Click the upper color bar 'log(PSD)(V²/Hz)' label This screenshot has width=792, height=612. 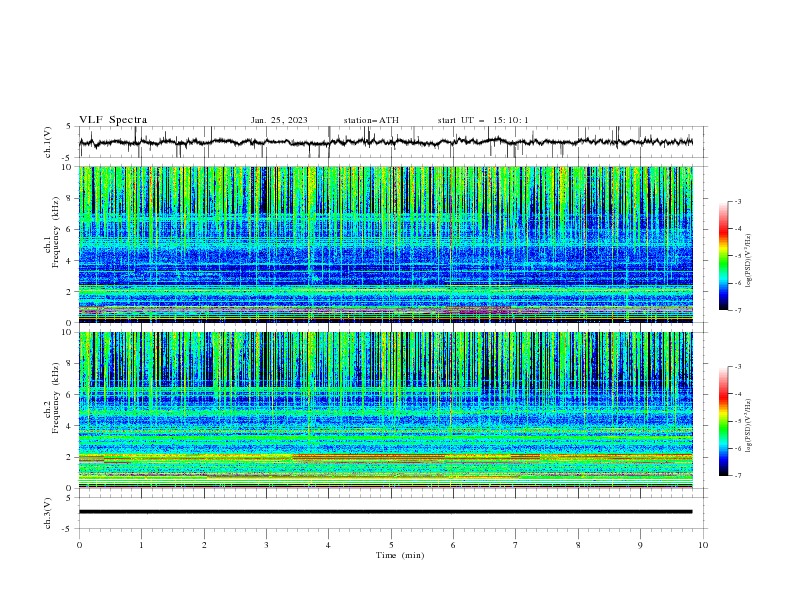[x=748, y=262]
